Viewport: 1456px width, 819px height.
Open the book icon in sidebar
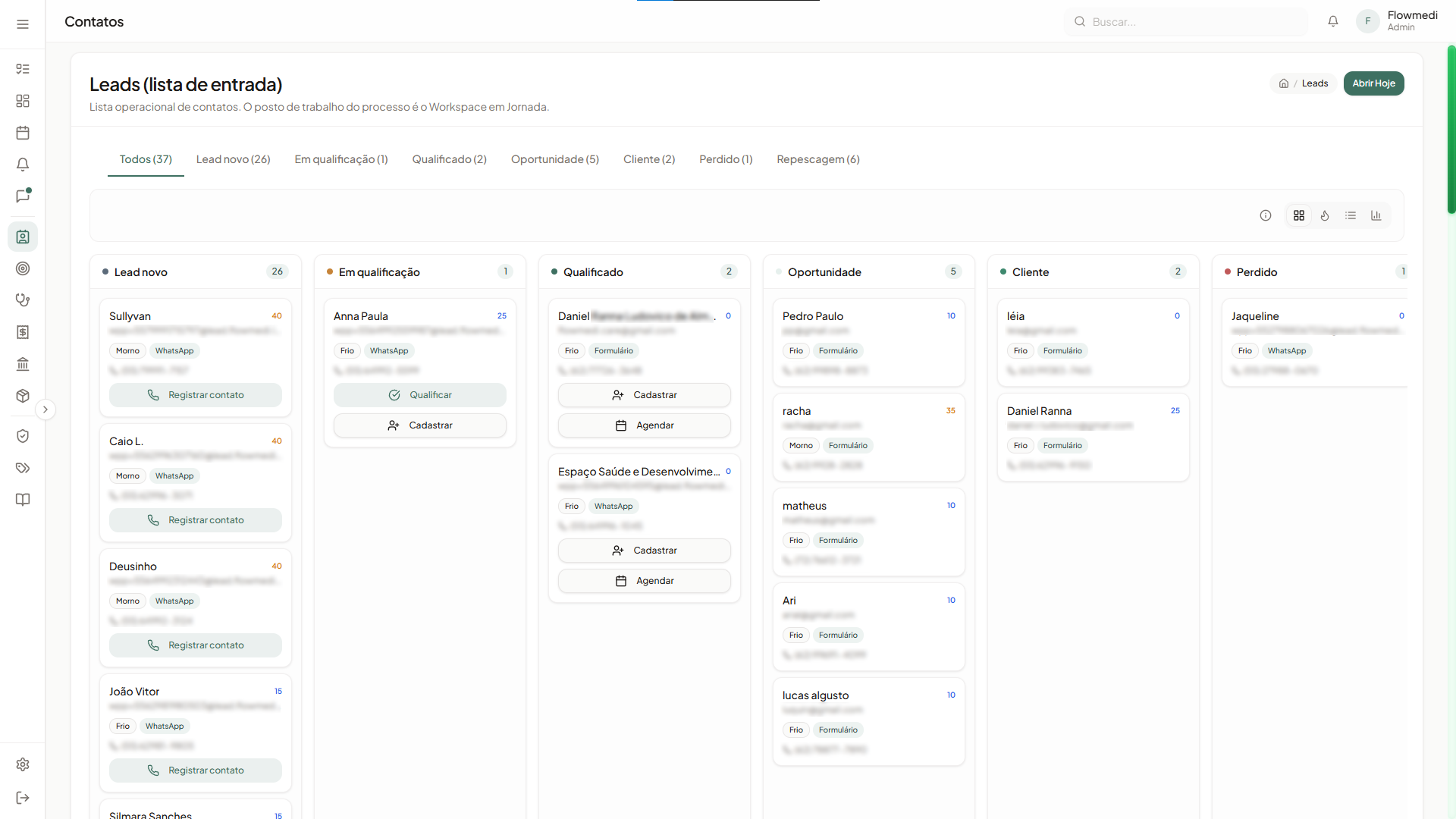[23, 500]
